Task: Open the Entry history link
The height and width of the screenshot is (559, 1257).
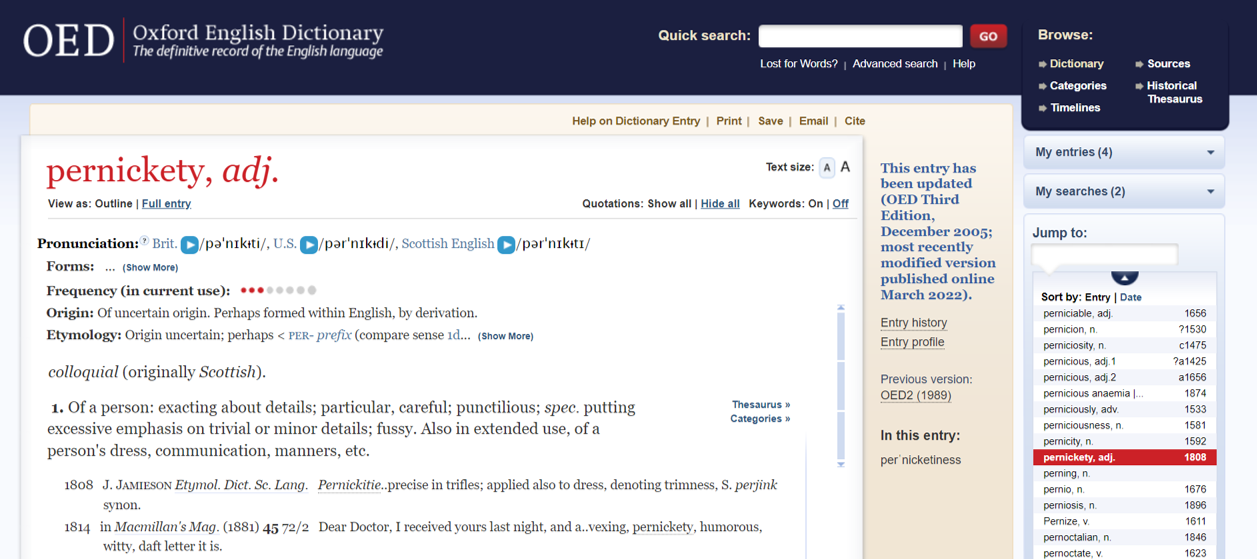Action: 913,323
